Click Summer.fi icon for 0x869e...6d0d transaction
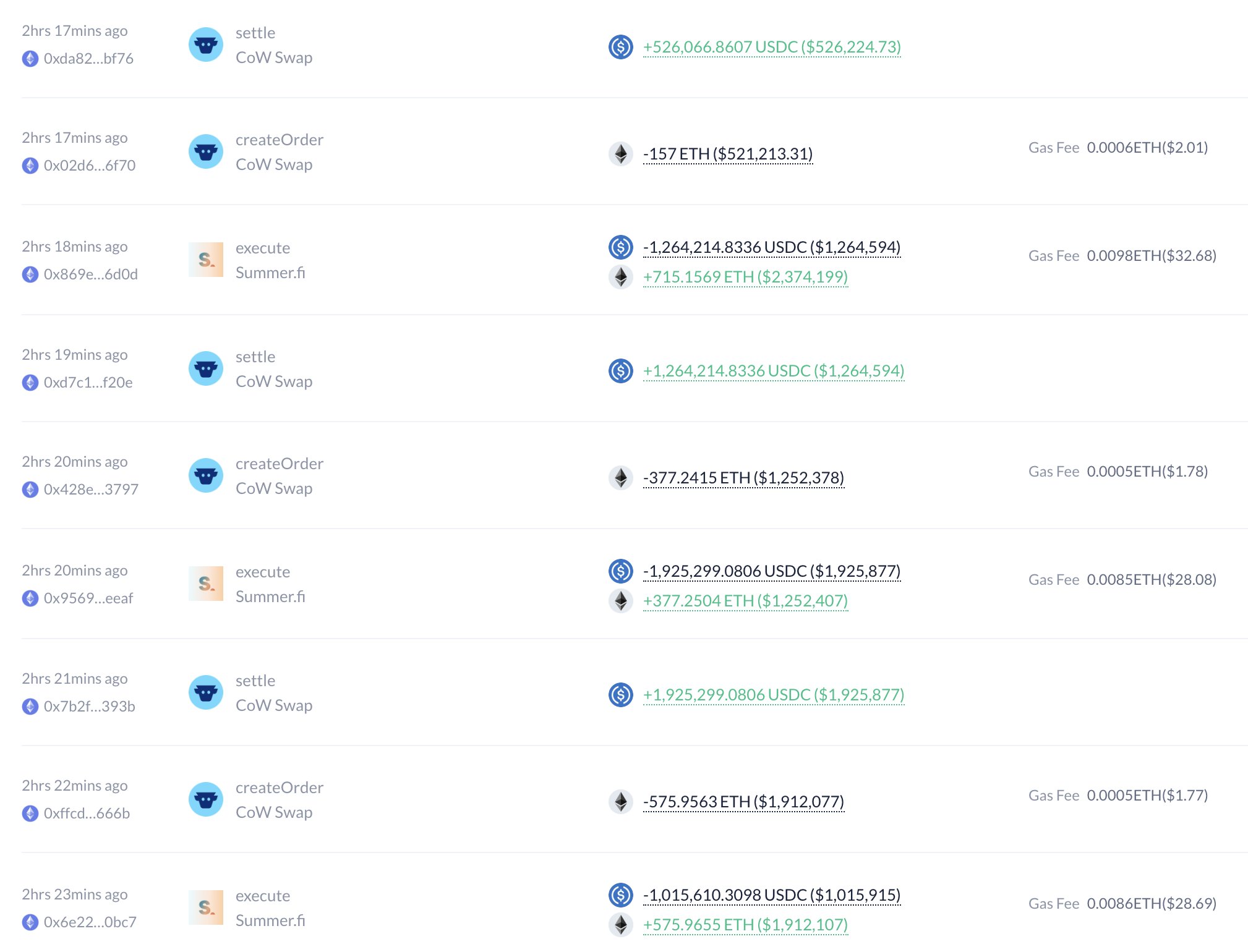This screenshot has width=1248, height=952. (205, 260)
